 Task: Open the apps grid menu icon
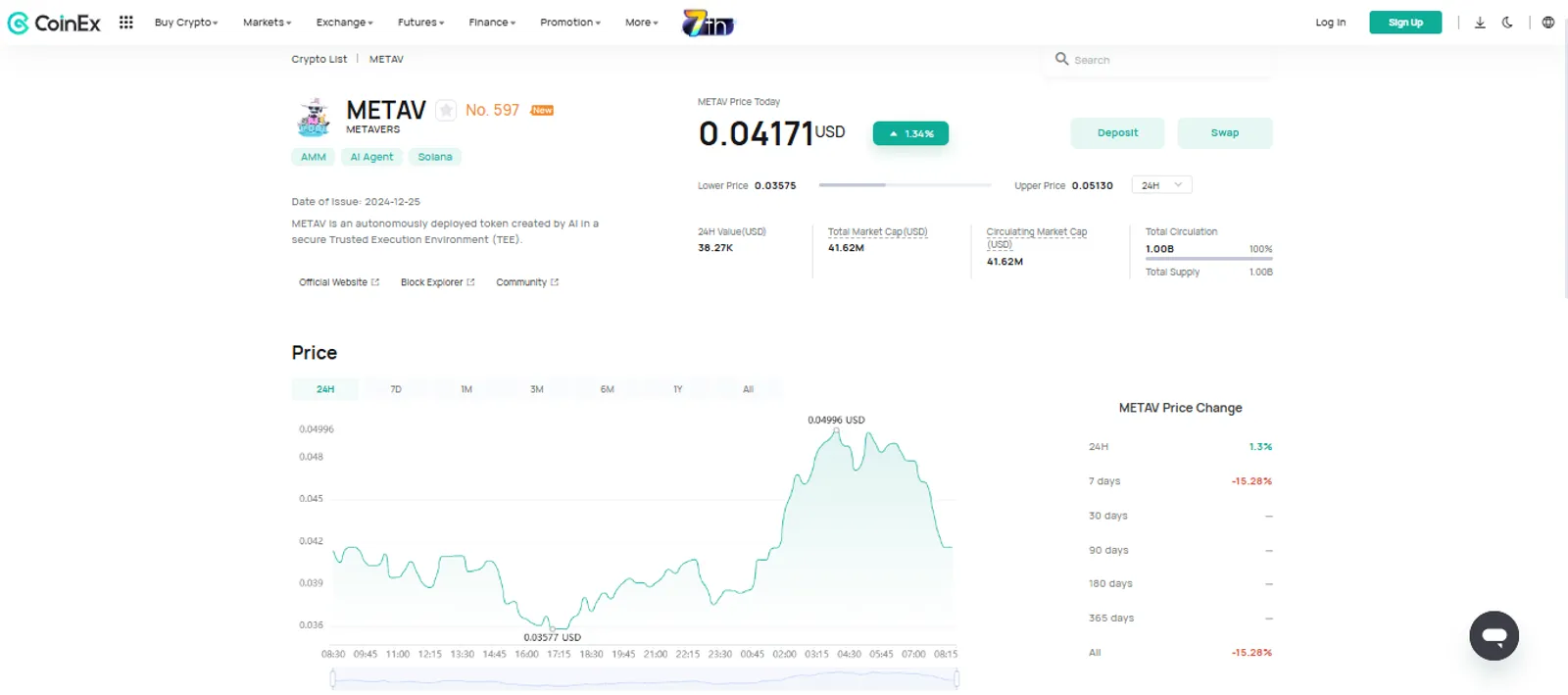[x=126, y=22]
